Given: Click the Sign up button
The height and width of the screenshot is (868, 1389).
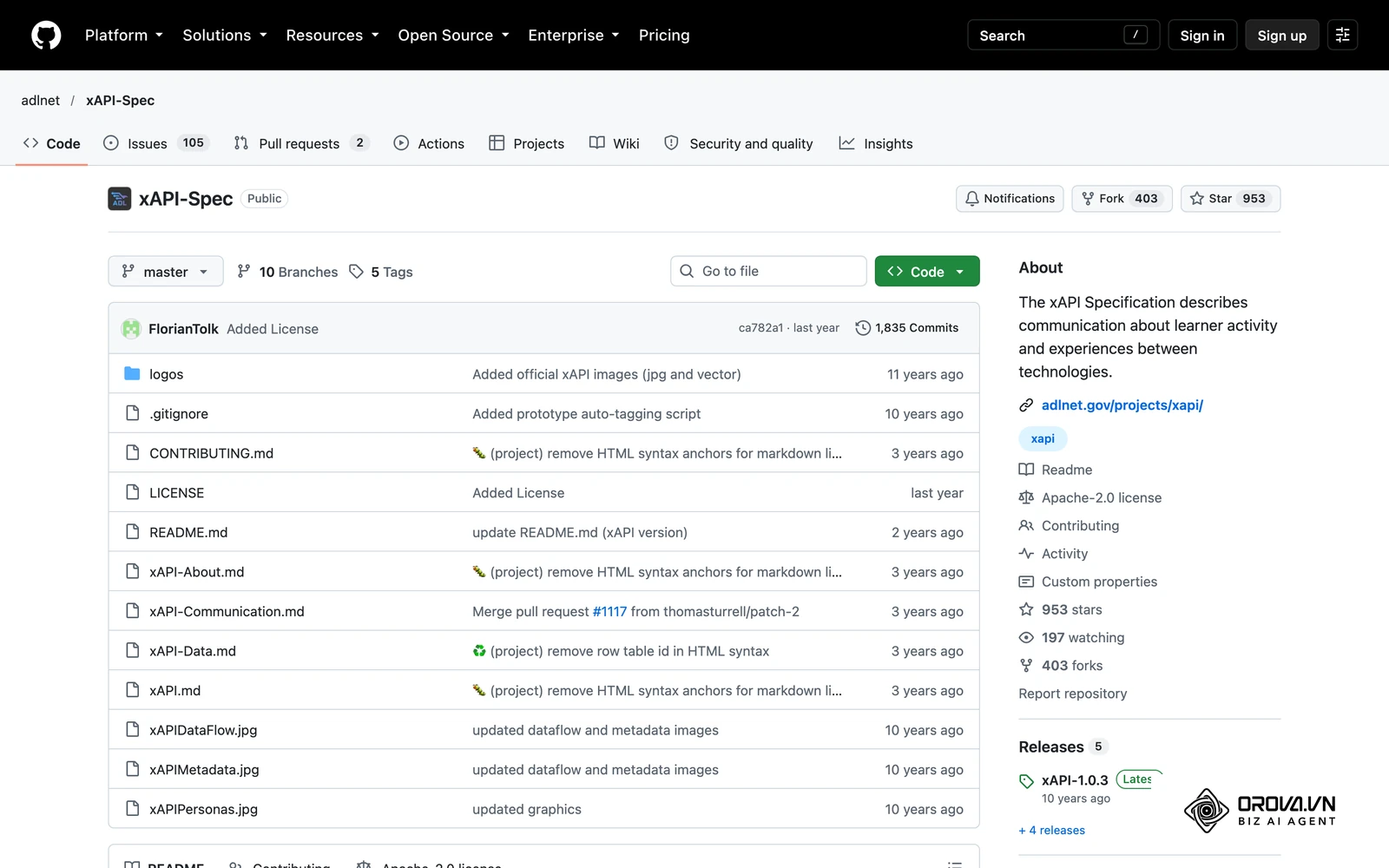Looking at the screenshot, I should pyautogui.click(x=1282, y=36).
